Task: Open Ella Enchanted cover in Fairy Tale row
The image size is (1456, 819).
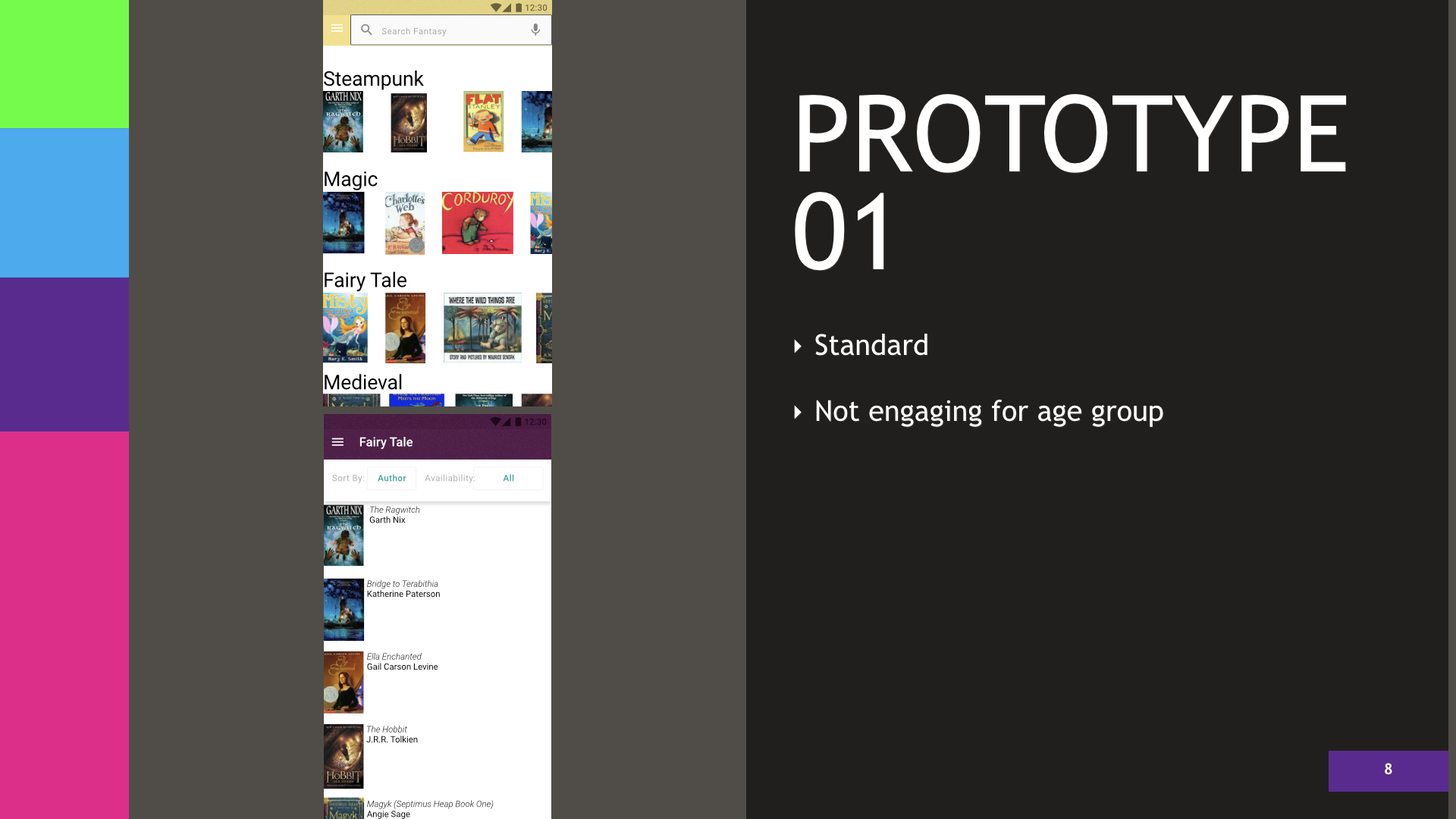Action: tap(405, 328)
